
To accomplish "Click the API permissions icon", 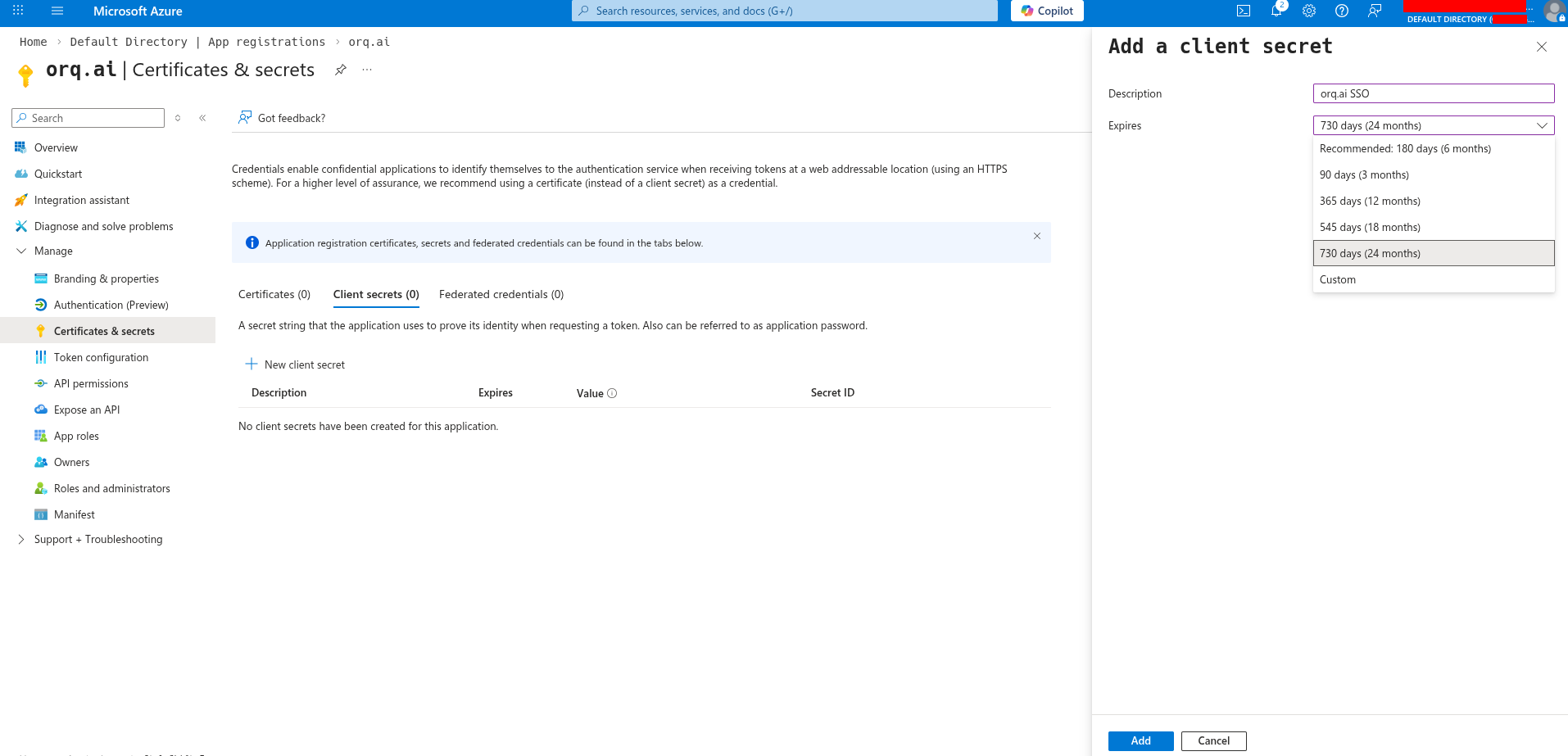I will 40,383.
